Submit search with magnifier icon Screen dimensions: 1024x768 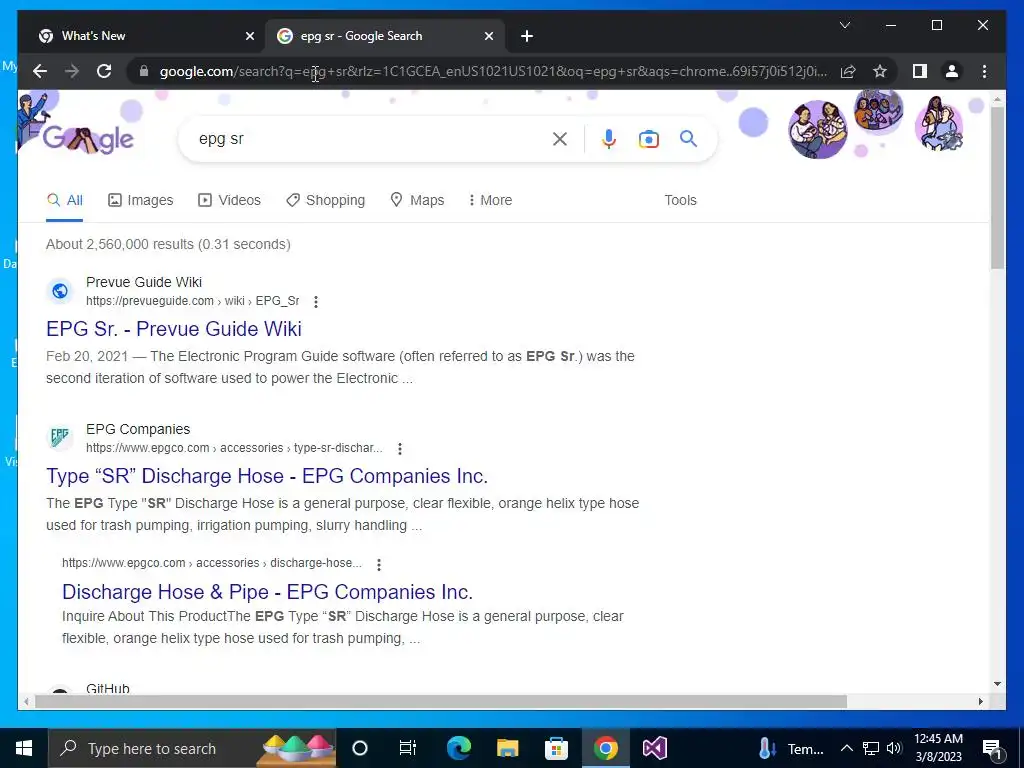(x=688, y=138)
